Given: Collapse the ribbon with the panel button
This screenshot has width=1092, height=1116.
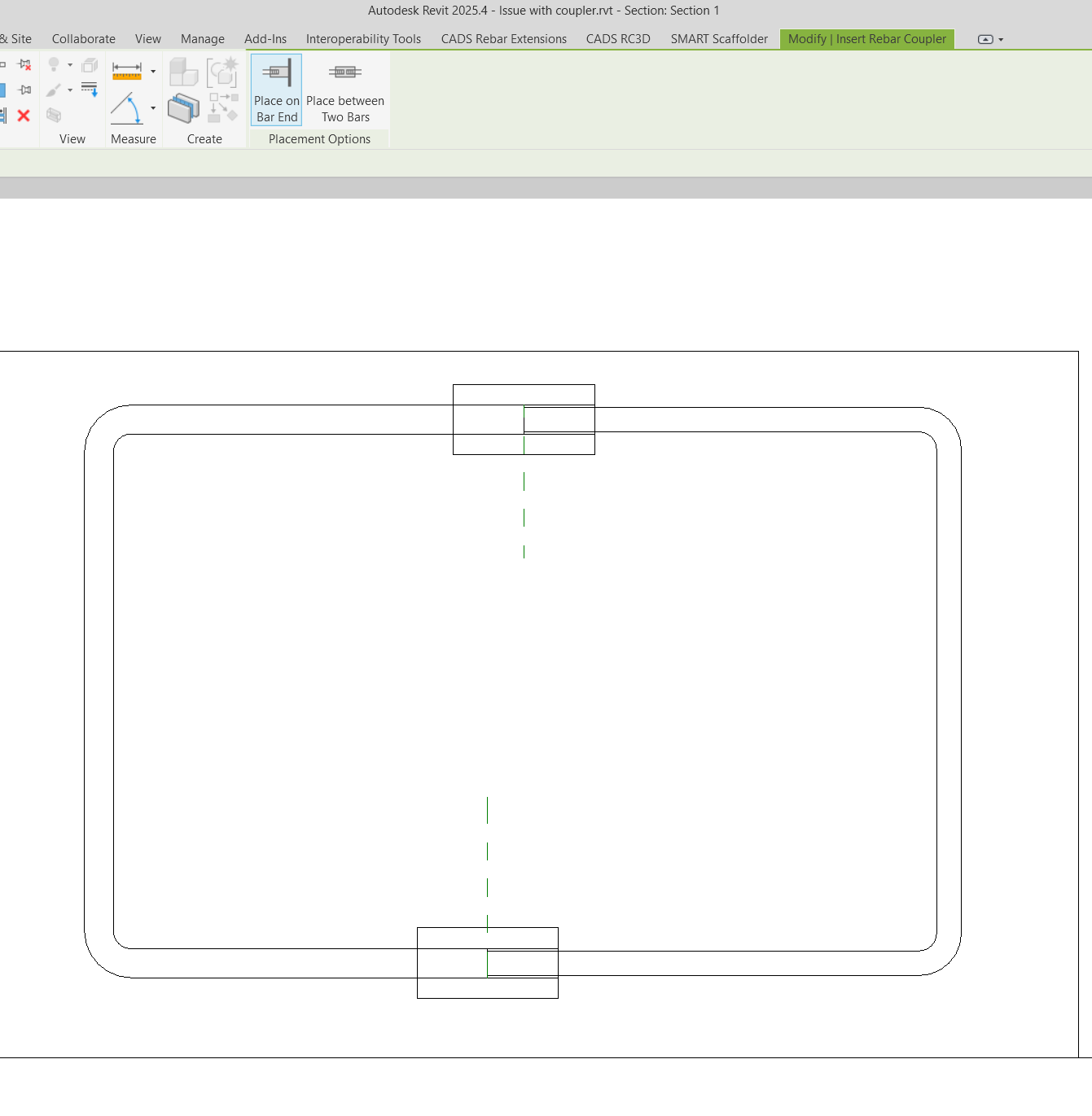Looking at the screenshot, I should (985, 38).
